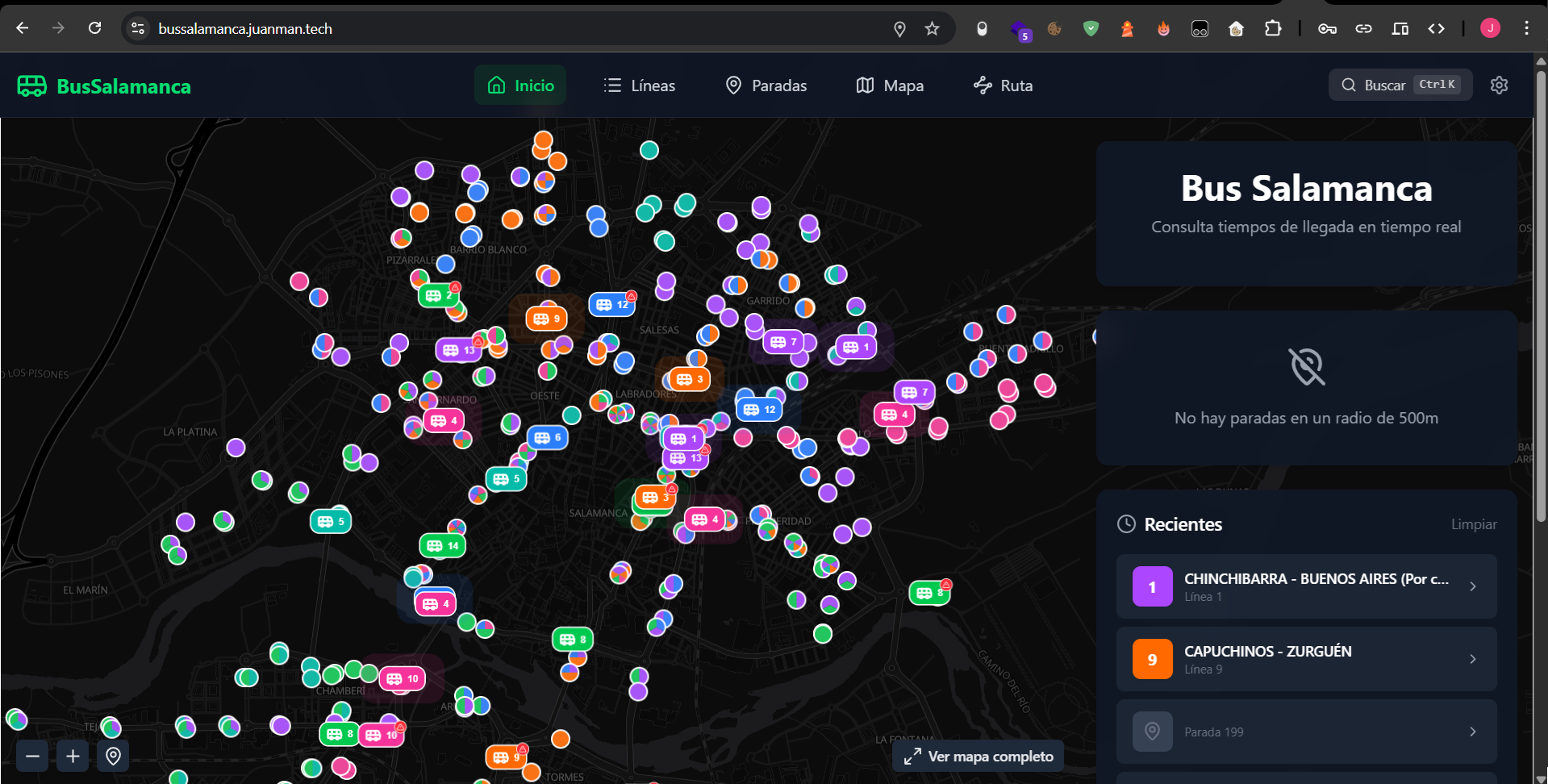1548x784 pixels.
Task: Open Parada 199 details via chevron
Action: 1473,731
